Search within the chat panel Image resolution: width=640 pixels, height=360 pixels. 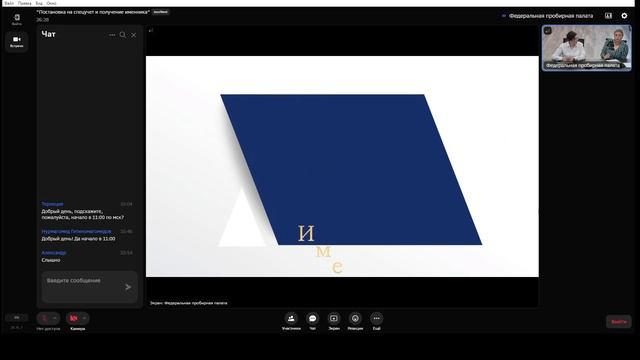pos(123,35)
